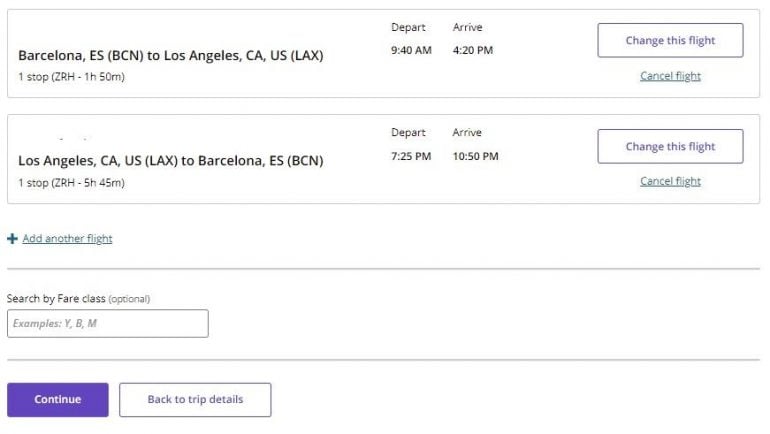Change the Los Angeles to Barcelona flight
This screenshot has height=434, width=770.
[x=670, y=146]
